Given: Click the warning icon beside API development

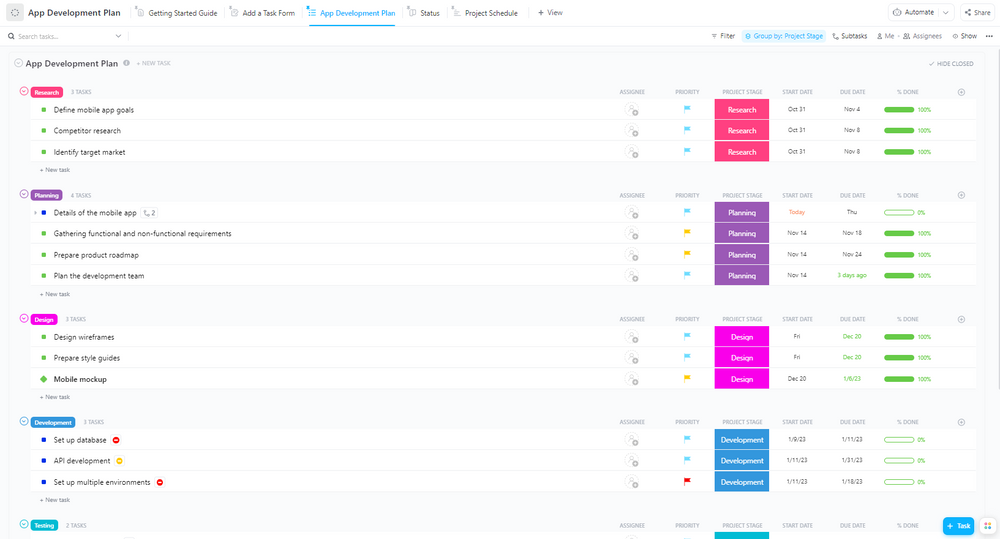Looking at the screenshot, I should pyautogui.click(x=120, y=461).
